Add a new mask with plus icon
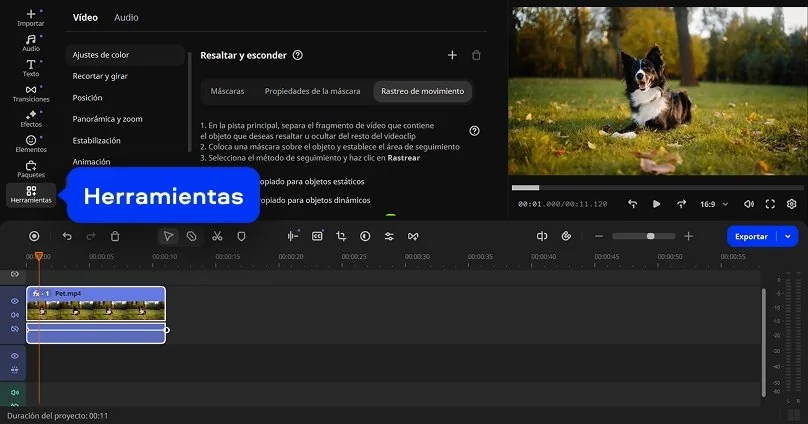The image size is (808, 424). click(452, 56)
